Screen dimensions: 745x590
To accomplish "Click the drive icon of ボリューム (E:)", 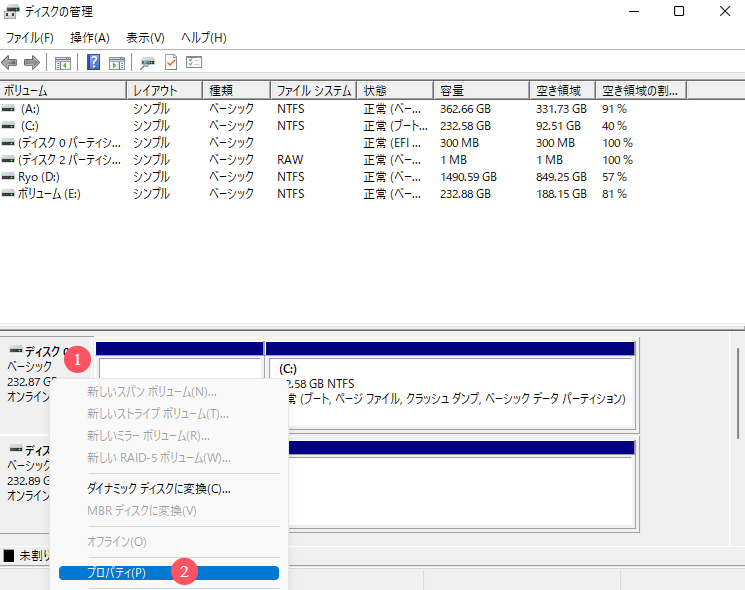I will [x=8, y=194].
